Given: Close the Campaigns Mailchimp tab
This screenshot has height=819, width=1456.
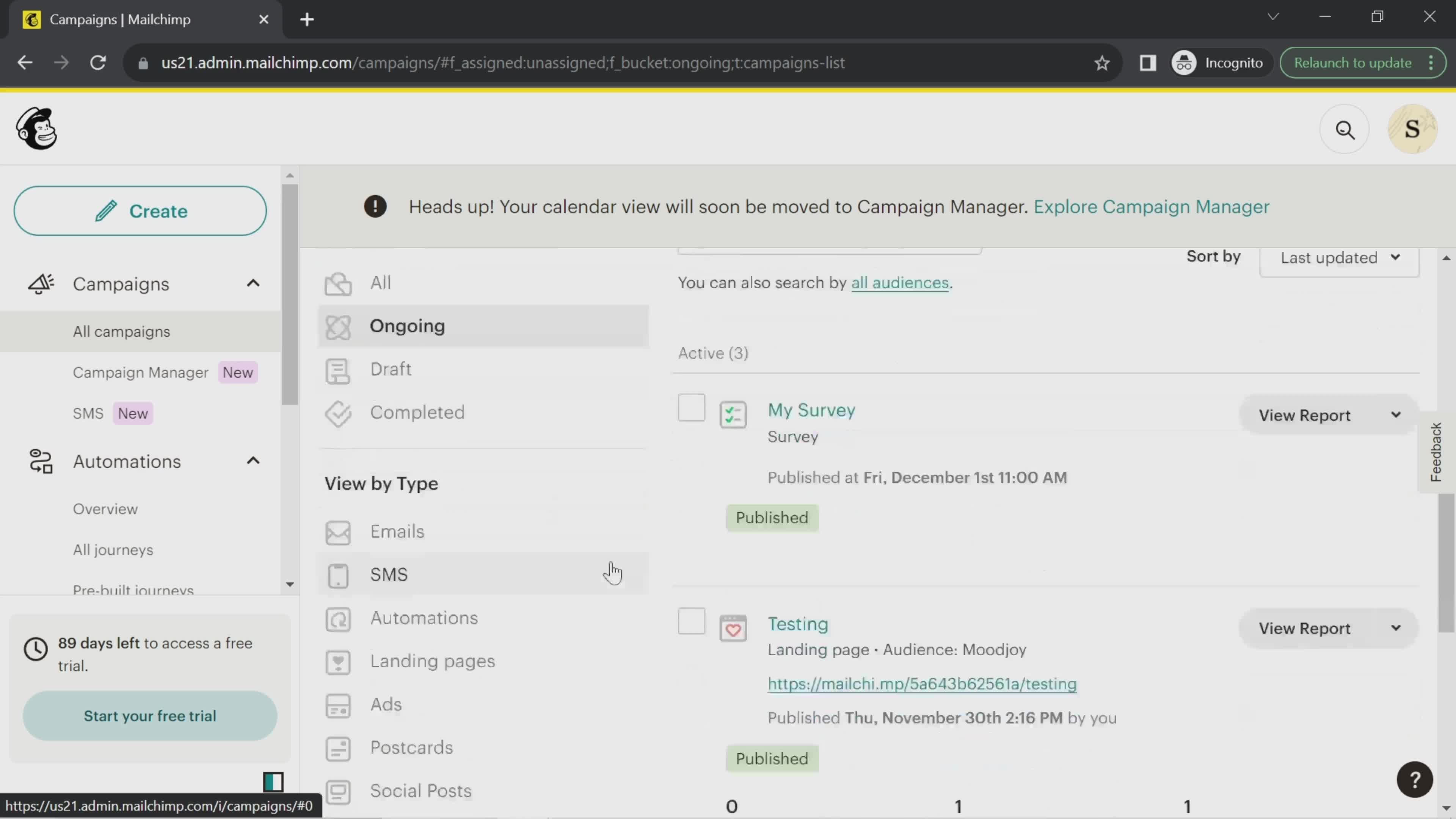Looking at the screenshot, I should 264,20.
